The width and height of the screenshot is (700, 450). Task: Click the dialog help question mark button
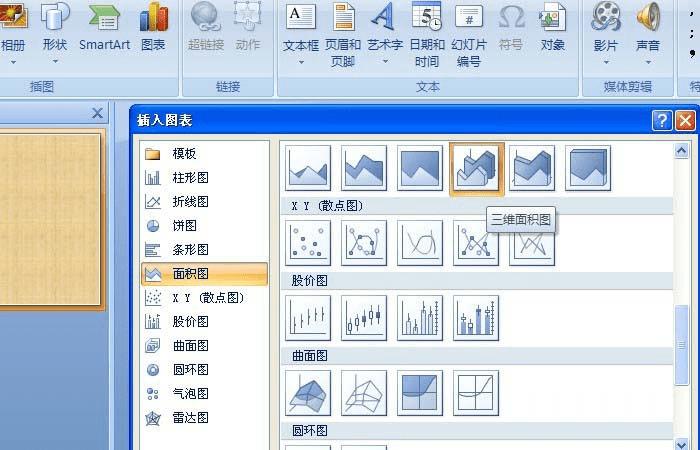pyautogui.click(x=662, y=121)
